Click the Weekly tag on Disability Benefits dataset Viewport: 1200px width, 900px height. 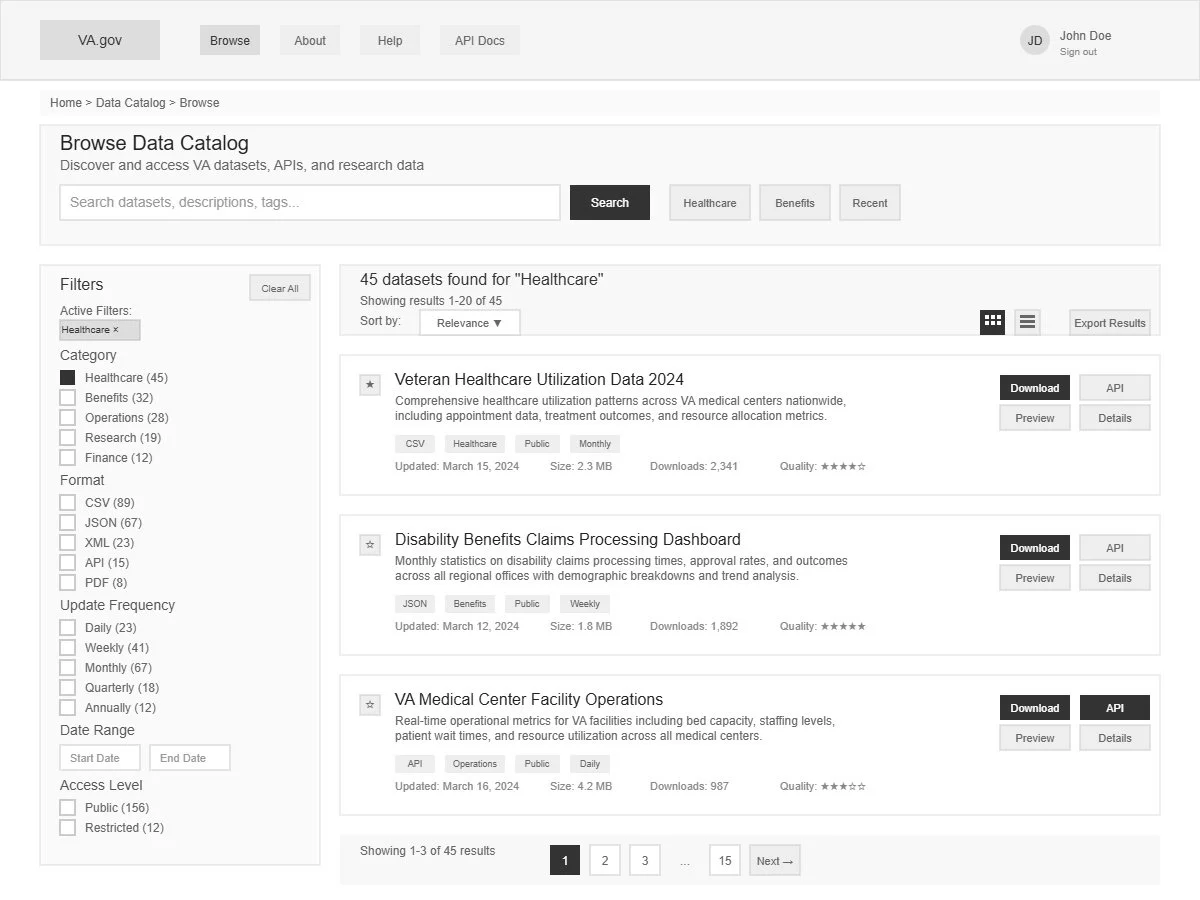pyautogui.click(x=585, y=604)
